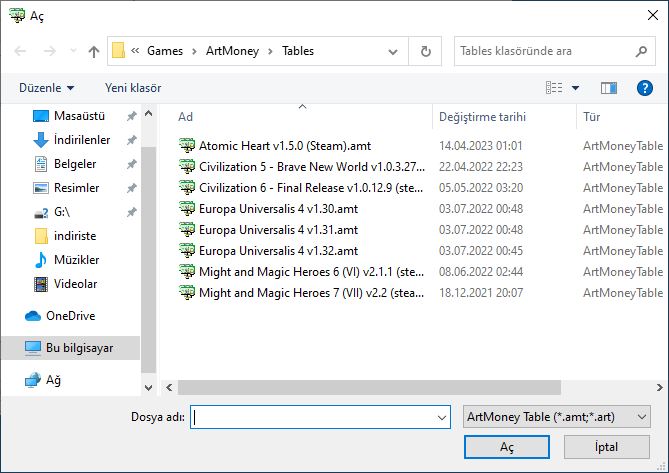Click the pin icon next to Belgeler
Screen dimensions: 669x473
click(131, 164)
